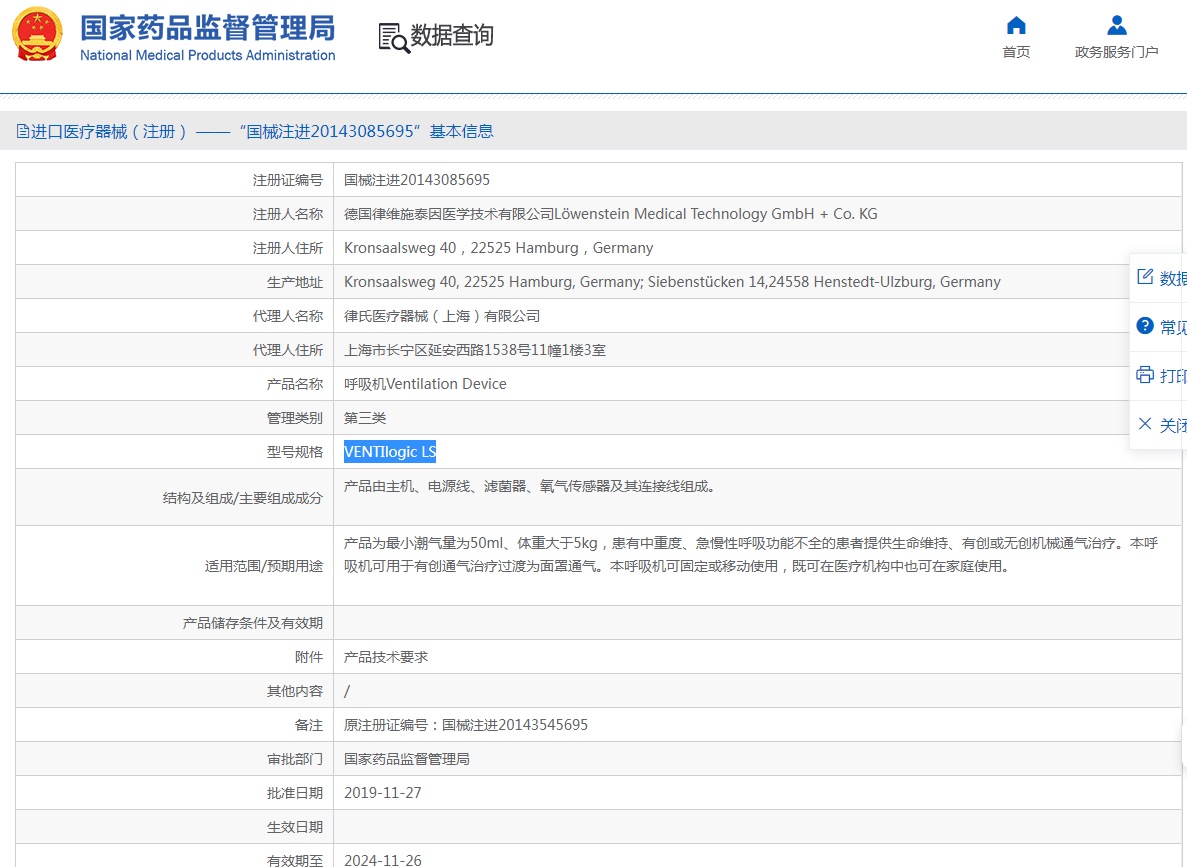1187x867 pixels.
Task: Click the 型号规格 row label
Action: pyautogui.click(x=294, y=452)
